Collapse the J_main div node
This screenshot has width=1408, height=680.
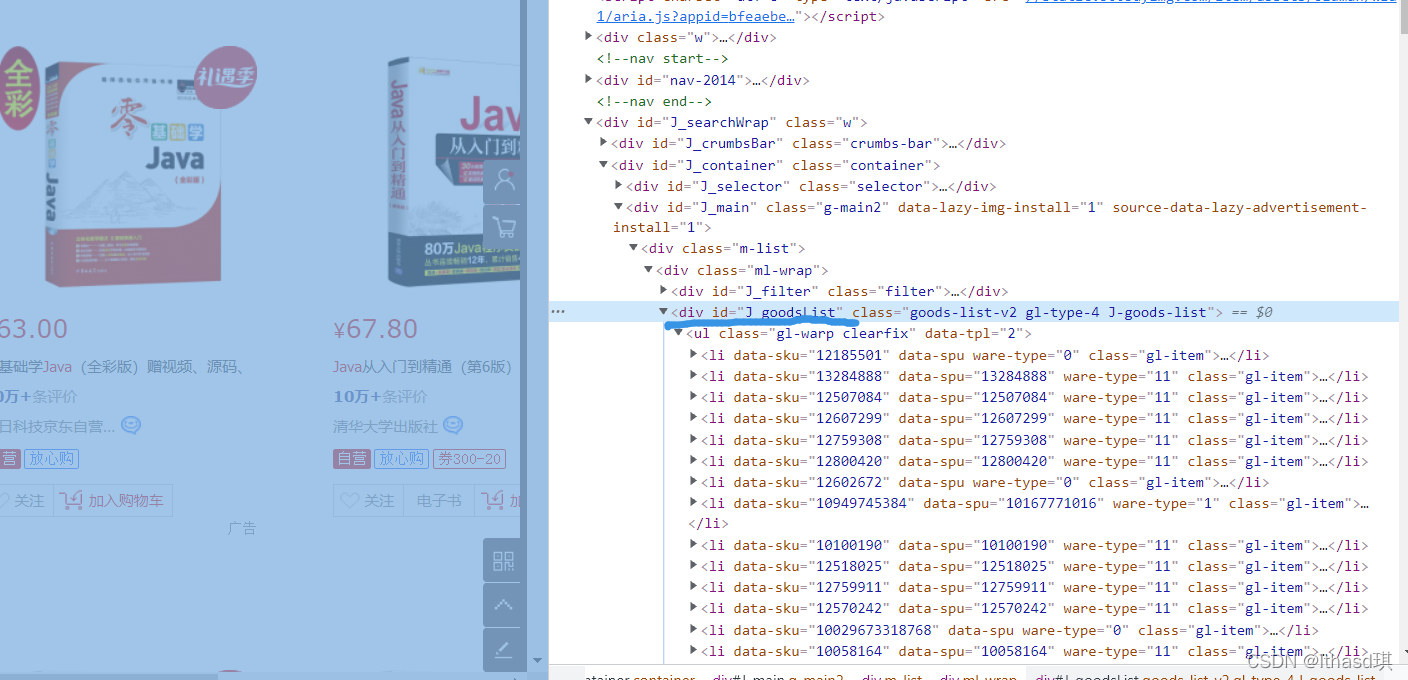pos(618,207)
